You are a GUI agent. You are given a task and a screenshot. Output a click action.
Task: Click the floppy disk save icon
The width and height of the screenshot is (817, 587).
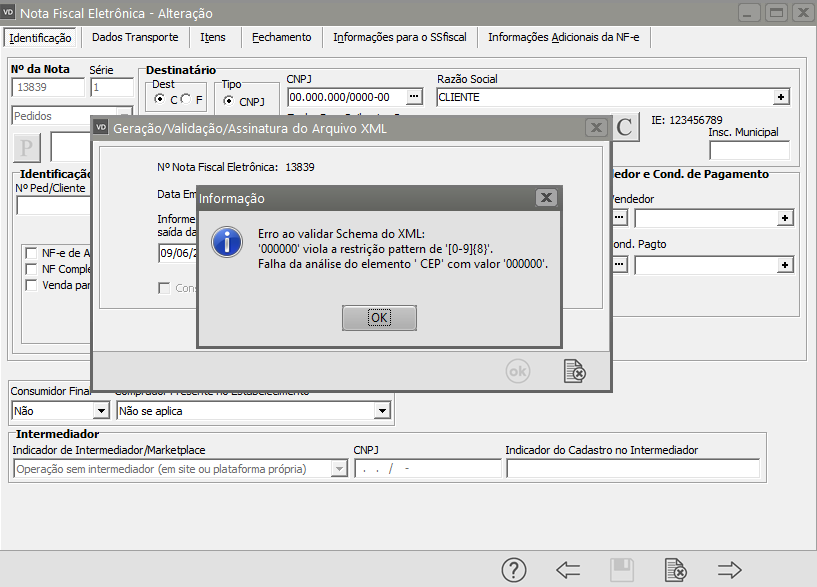click(621, 570)
